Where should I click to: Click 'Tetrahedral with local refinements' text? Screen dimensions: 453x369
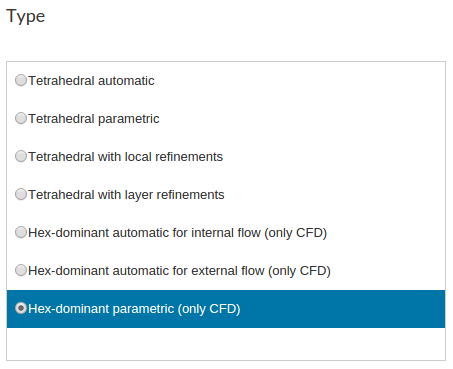(x=126, y=157)
